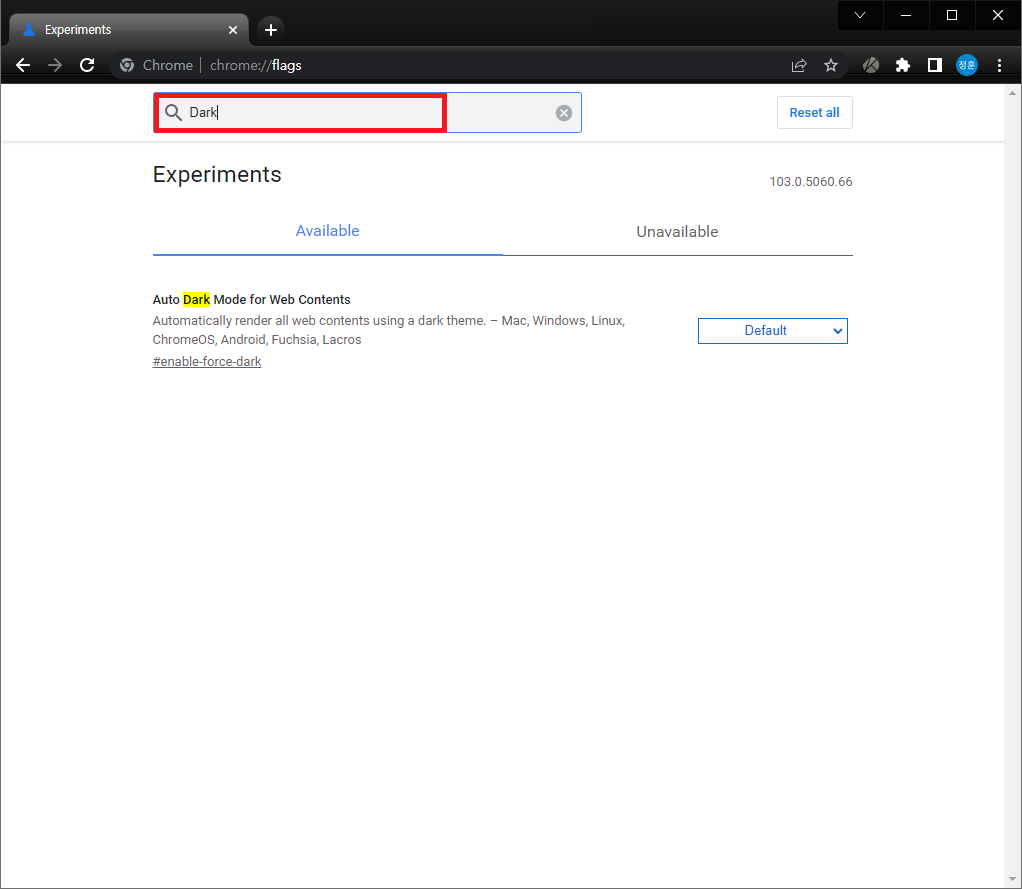Share this page via share icon
Image resolution: width=1022 pixels, height=889 pixels.
point(799,65)
